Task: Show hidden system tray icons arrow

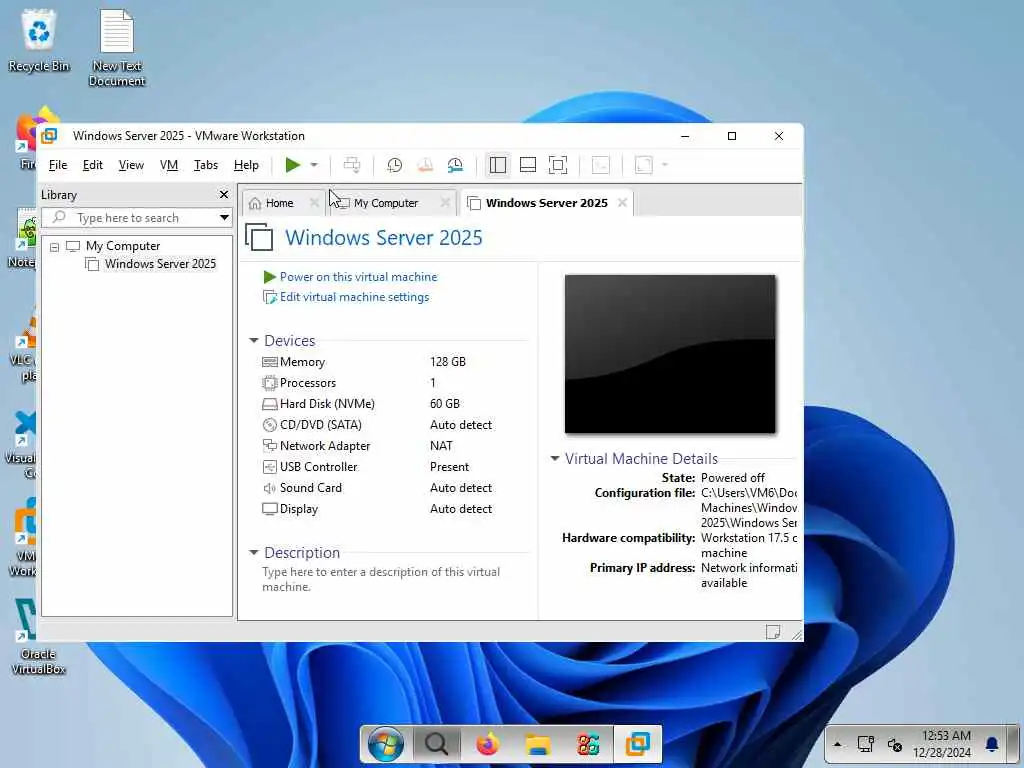Action: (837, 744)
